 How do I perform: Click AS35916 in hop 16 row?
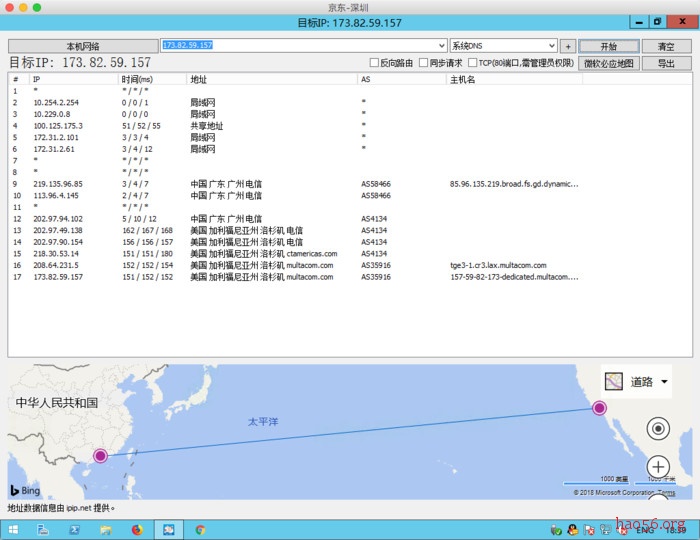(376, 265)
